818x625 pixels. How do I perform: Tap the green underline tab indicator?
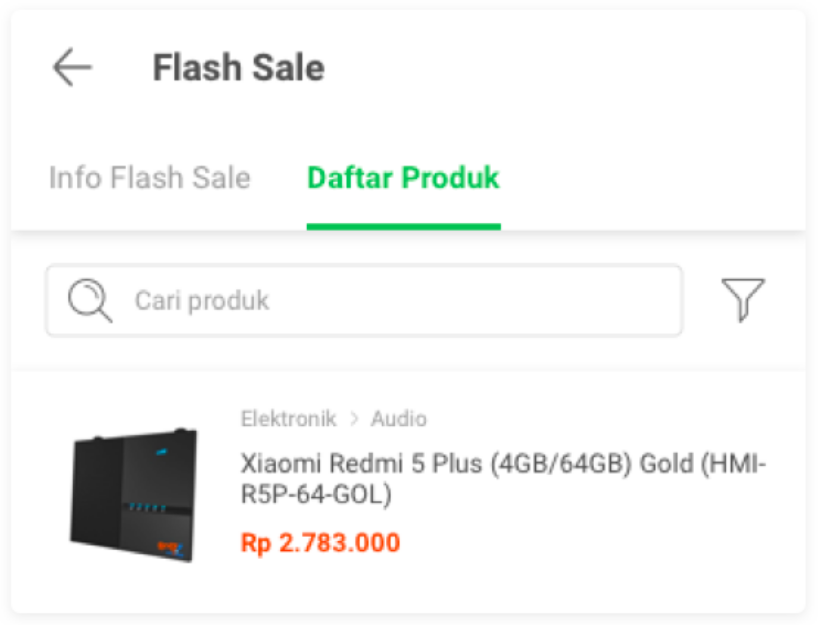click(x=403, y=227)
